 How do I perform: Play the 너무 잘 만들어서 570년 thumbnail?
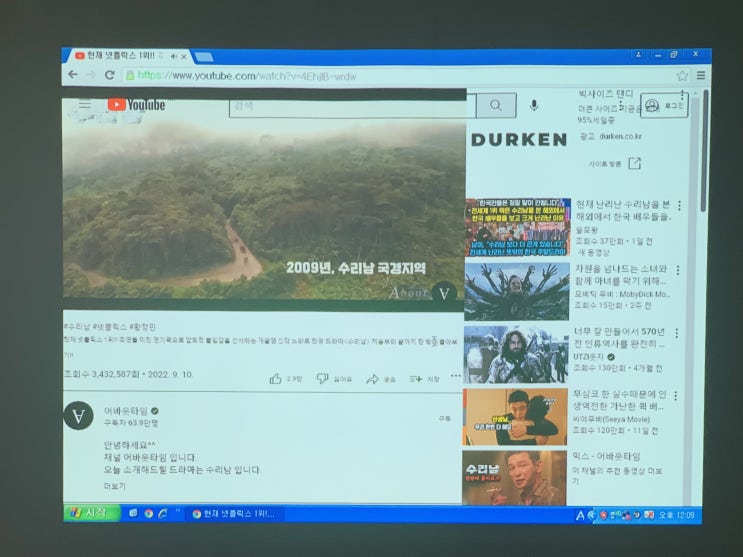[516, 354]
